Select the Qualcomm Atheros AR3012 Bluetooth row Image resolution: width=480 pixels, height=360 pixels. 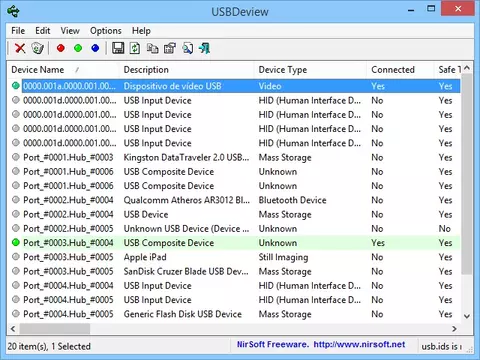233,200
